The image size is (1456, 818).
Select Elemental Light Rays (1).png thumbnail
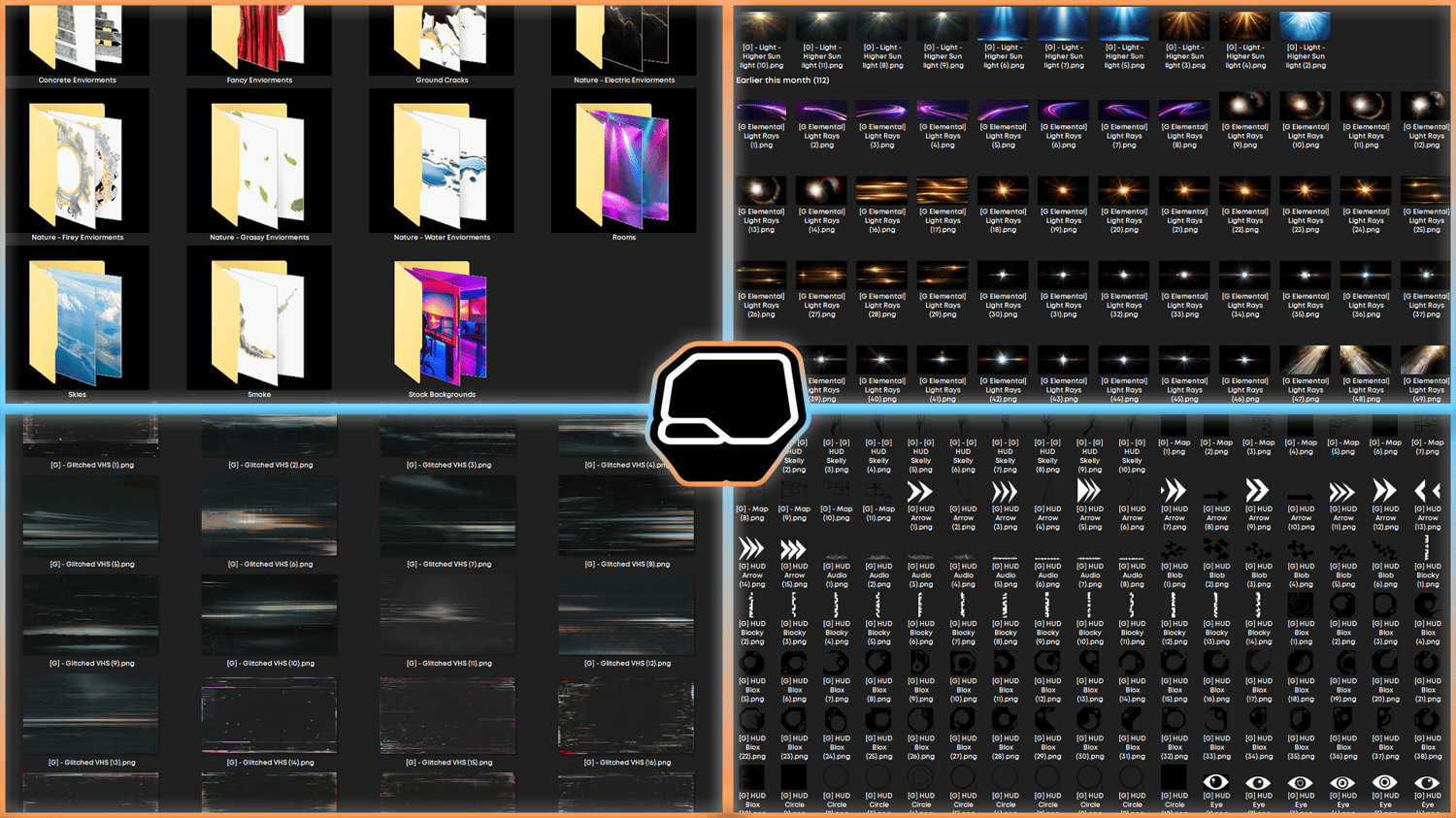point(761,108)
